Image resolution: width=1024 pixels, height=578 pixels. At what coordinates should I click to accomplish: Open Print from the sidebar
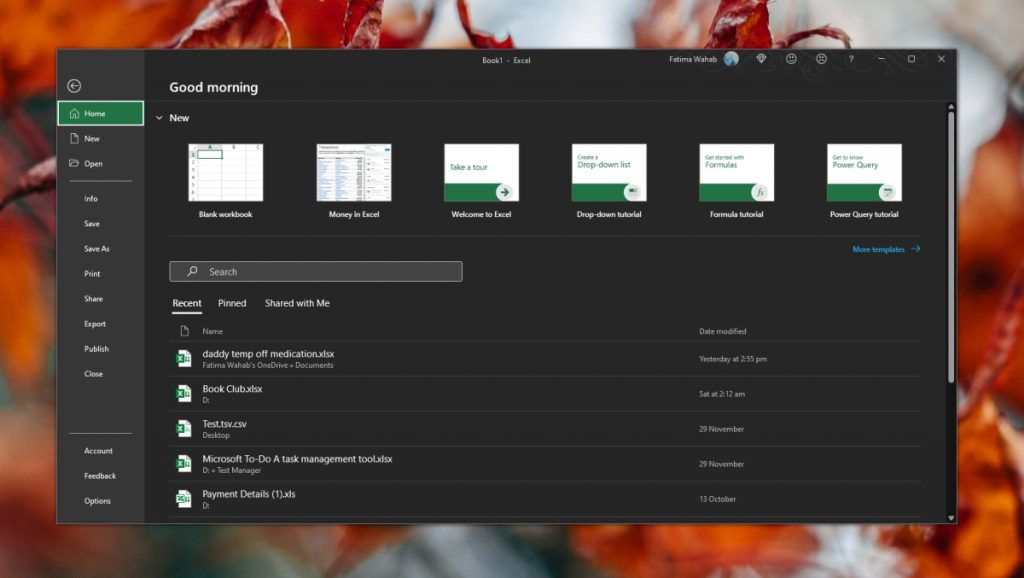point(92,273)
